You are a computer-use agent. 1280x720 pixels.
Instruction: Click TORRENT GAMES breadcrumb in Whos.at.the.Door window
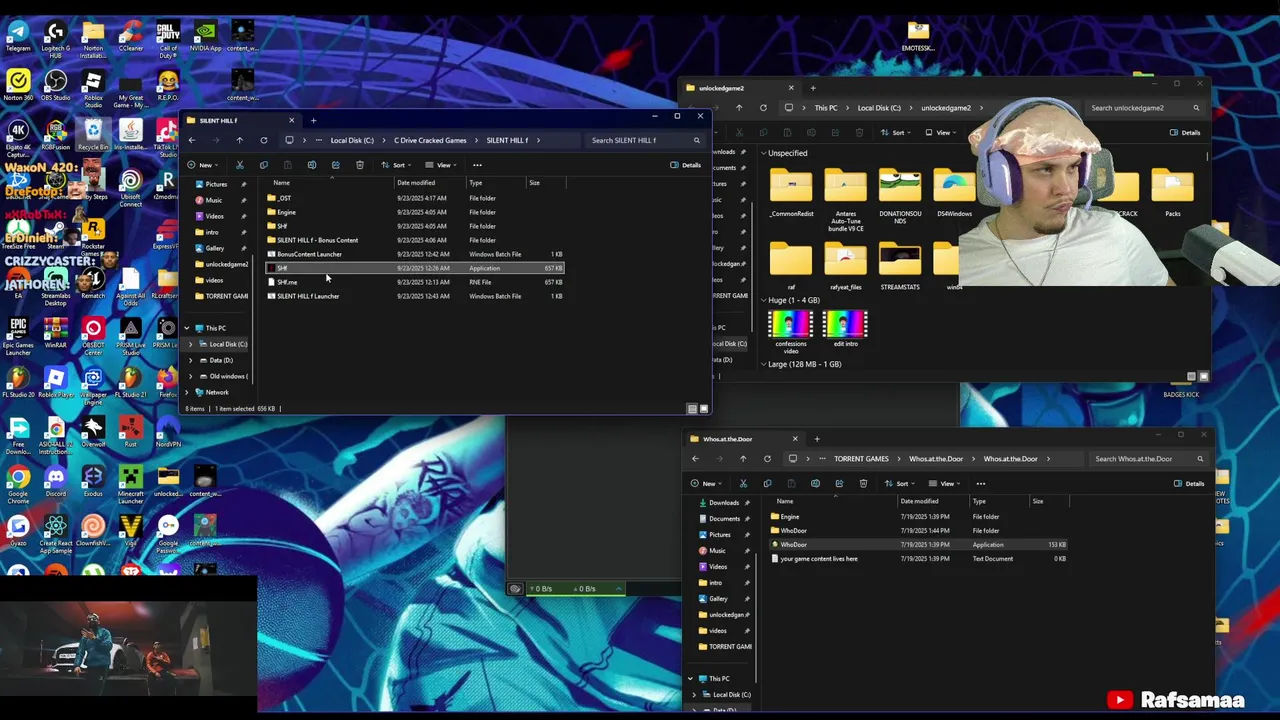point(861,459)
